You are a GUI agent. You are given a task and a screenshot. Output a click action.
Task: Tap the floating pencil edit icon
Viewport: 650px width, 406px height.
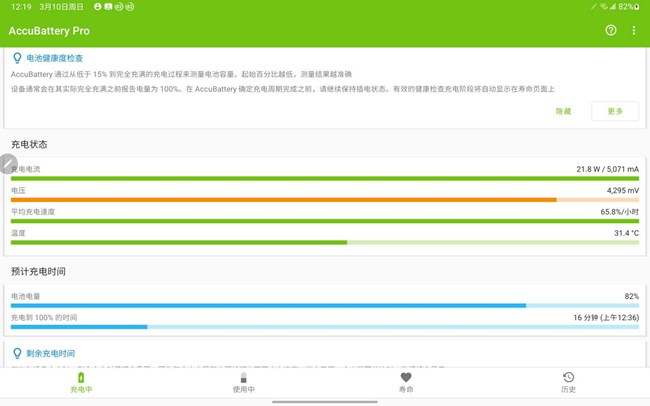pos(8,164)
